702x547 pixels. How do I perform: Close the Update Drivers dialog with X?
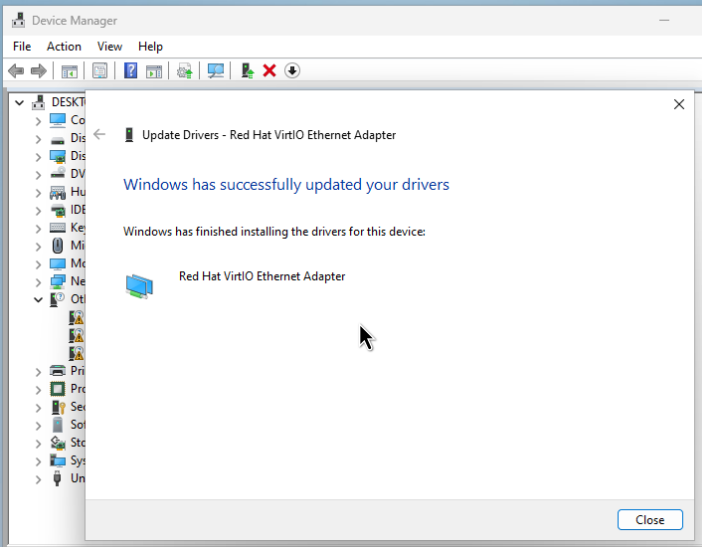pyautogui.click(x=679, y=104)
